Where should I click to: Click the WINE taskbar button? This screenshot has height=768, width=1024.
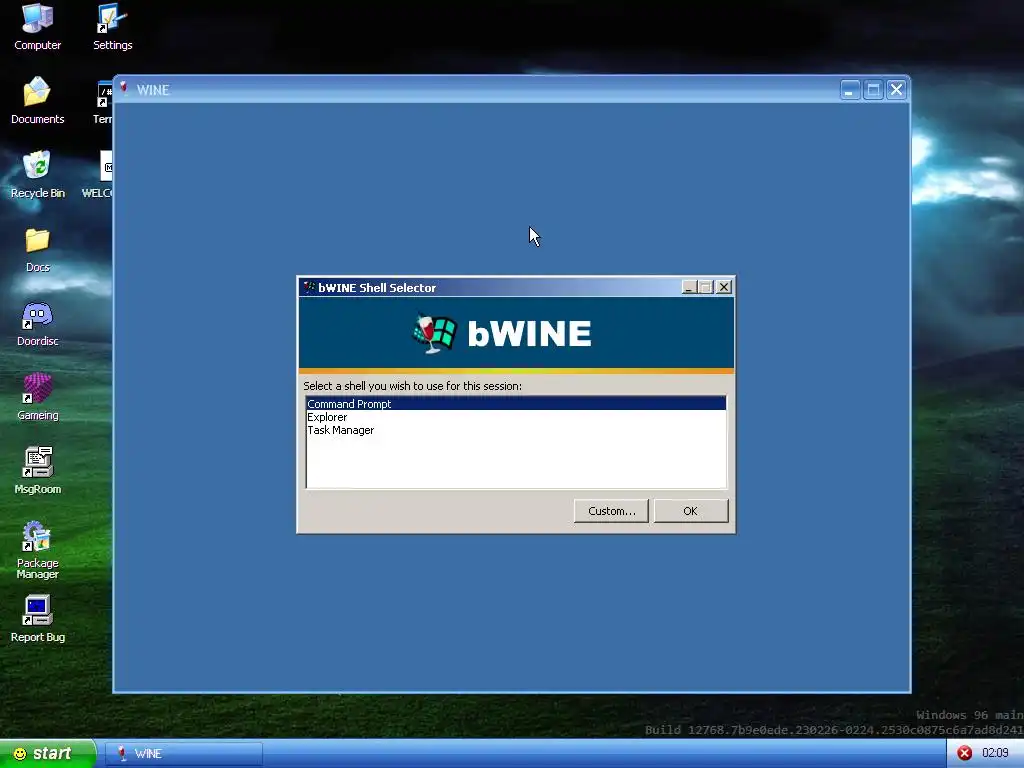pyautogui.click(x=184, y=754)
